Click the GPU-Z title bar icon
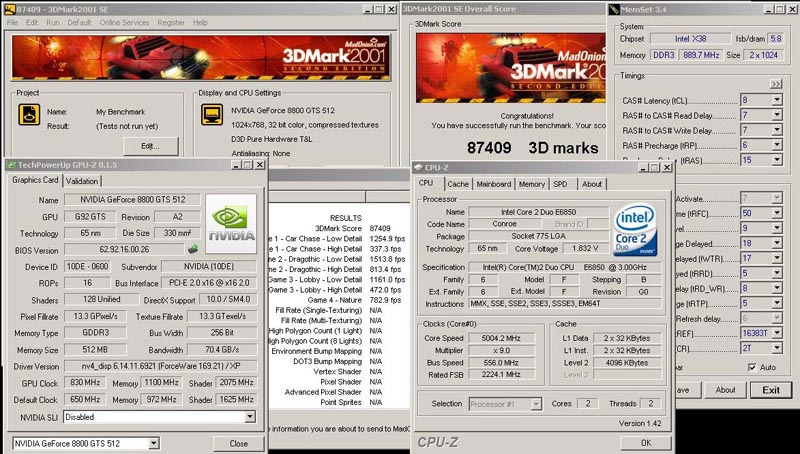The height and width of the screenshot is (454, 800). (x=11, y=165)
